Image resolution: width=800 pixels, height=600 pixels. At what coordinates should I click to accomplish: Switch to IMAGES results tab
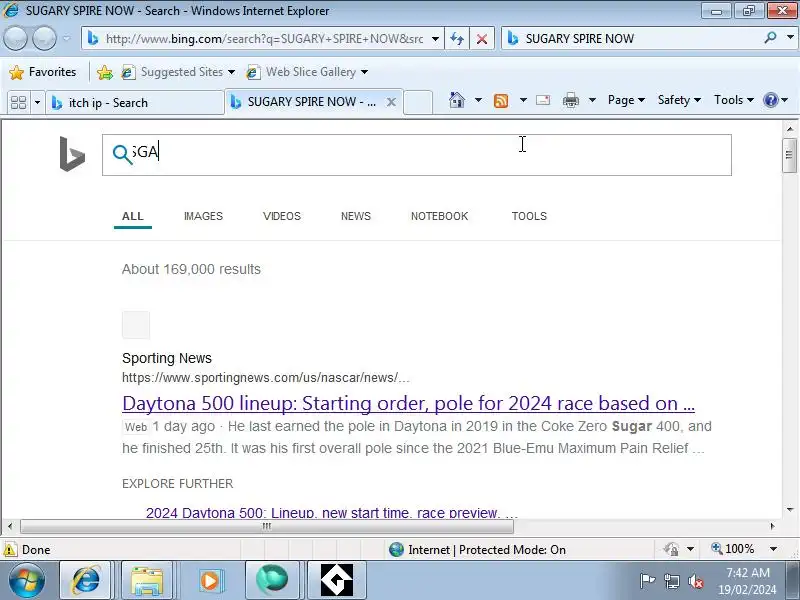pyautogui.click(x=203, y=216)
